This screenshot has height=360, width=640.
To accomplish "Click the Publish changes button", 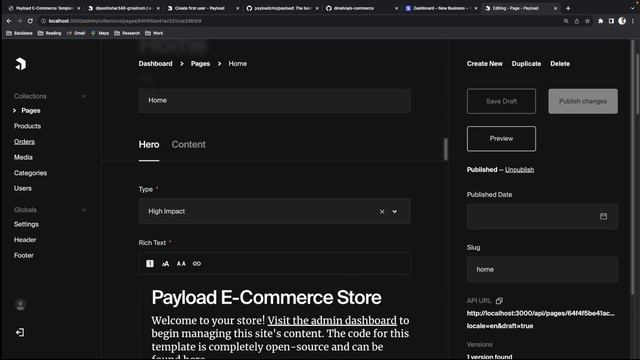I will pos(583,101).
